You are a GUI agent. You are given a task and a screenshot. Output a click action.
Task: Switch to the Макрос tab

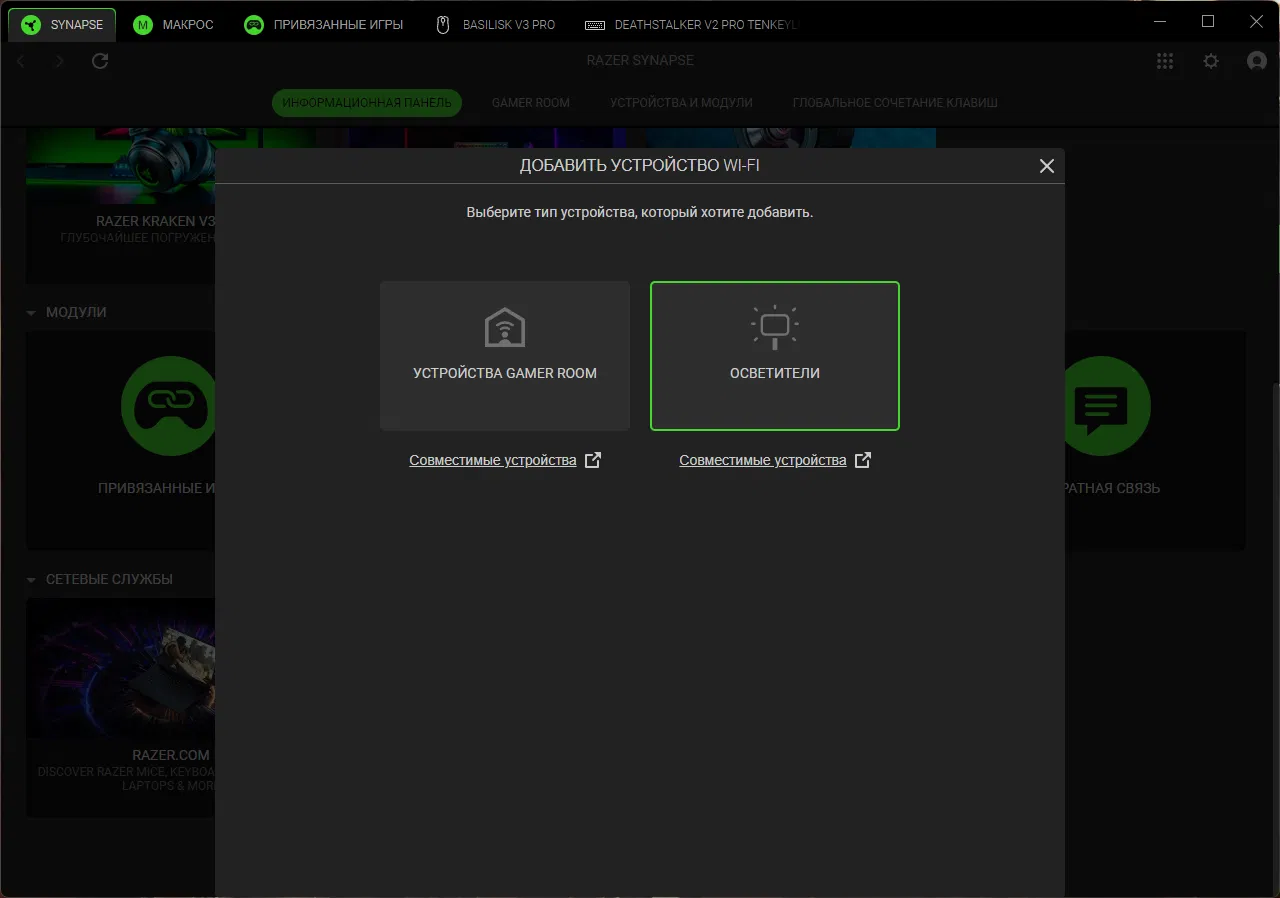tap(174, 24)
